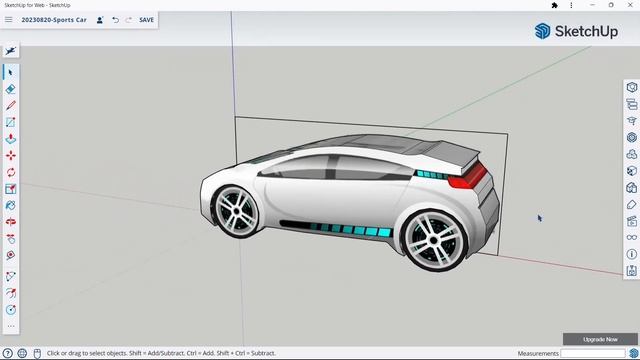Activate the Select arrow tool
The image size is (640, 360).
pyautogui.click(x=11, y=73)
